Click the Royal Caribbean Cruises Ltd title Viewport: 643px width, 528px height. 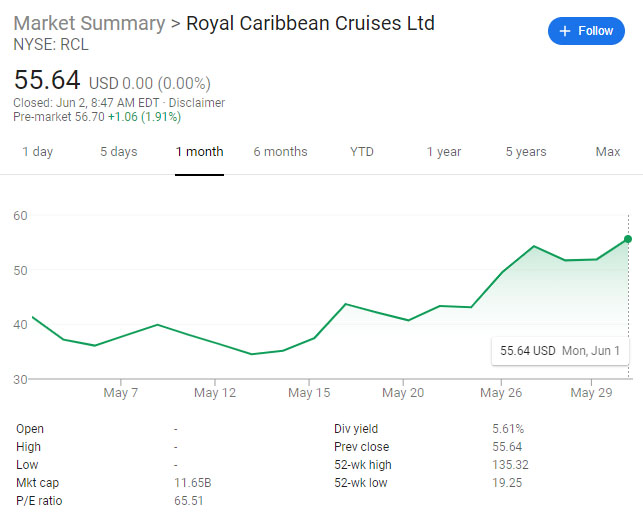click(310, 23)
